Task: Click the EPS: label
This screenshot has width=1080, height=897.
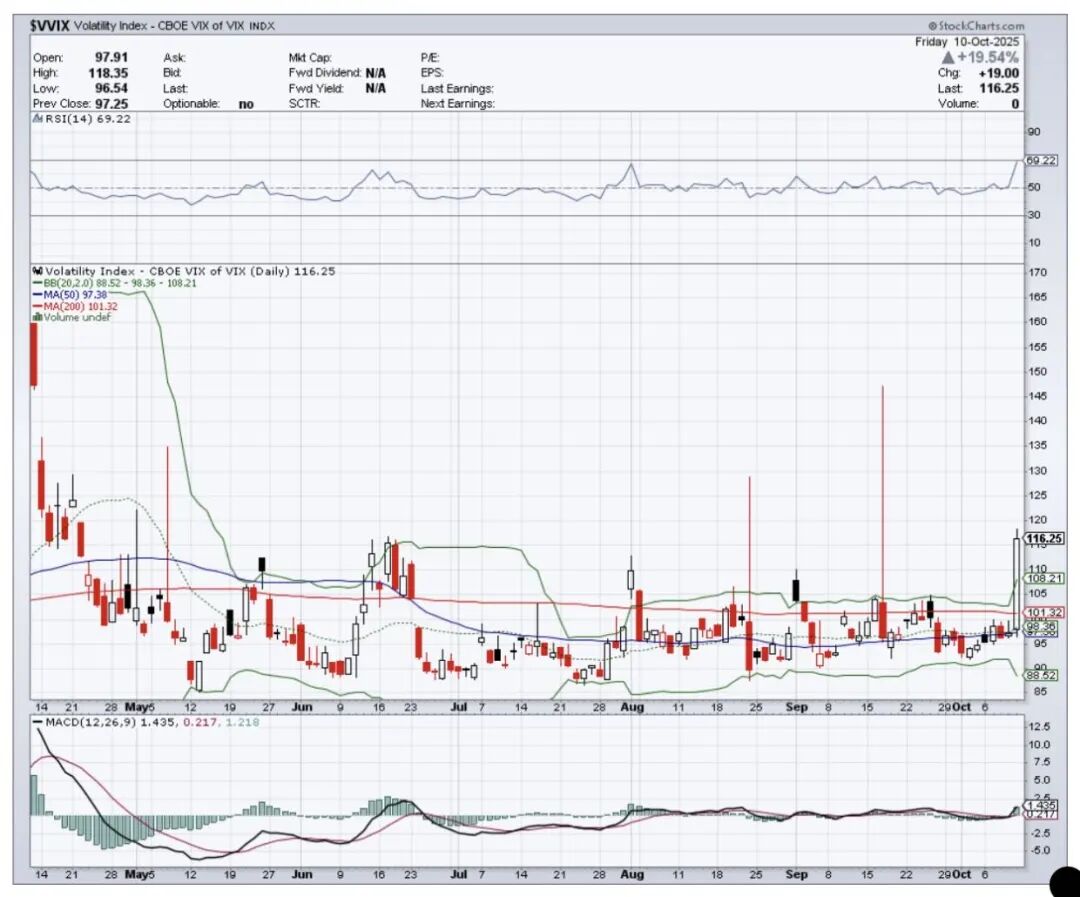Action: click(432, 73)
